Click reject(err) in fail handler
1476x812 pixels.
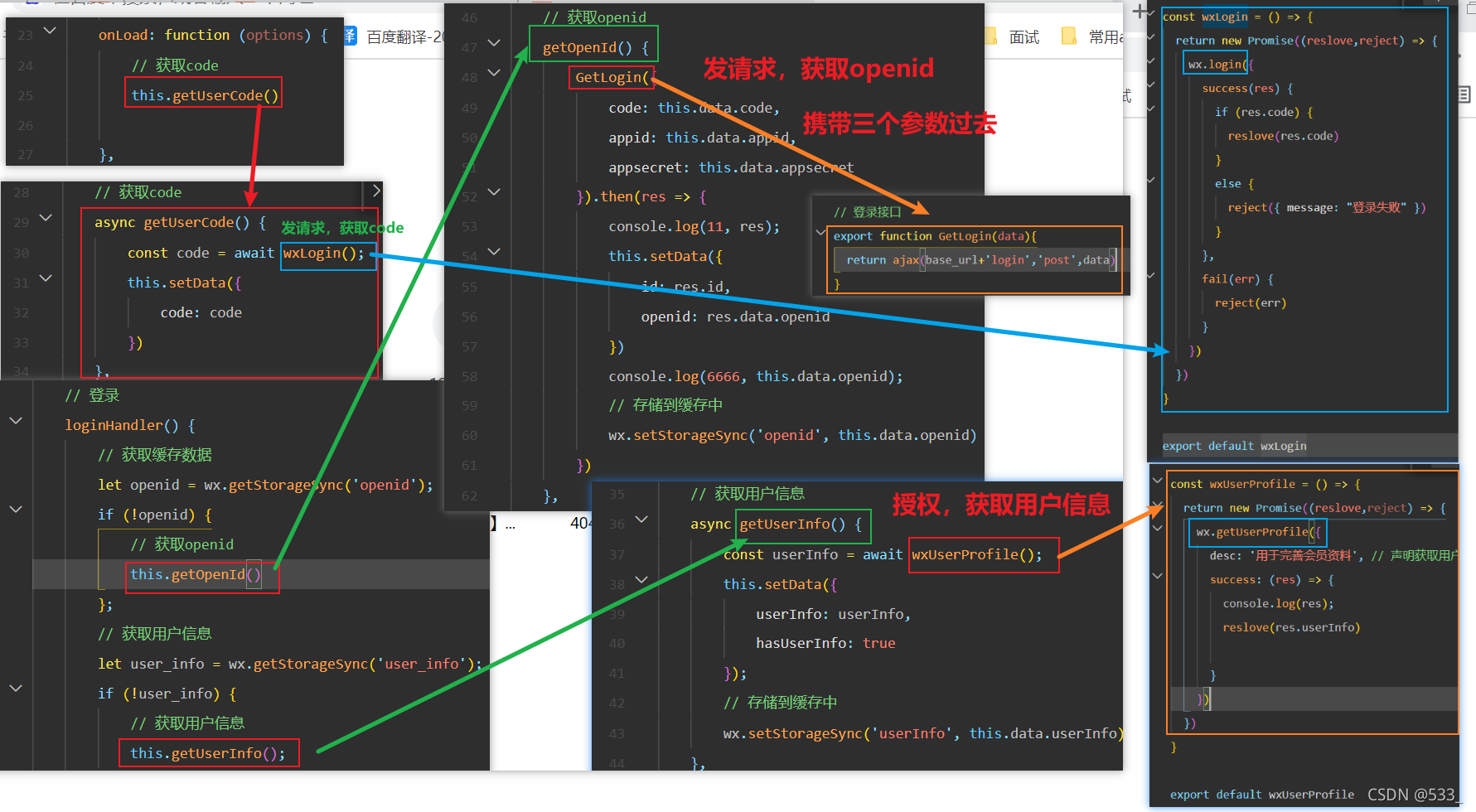point(1251,303)
